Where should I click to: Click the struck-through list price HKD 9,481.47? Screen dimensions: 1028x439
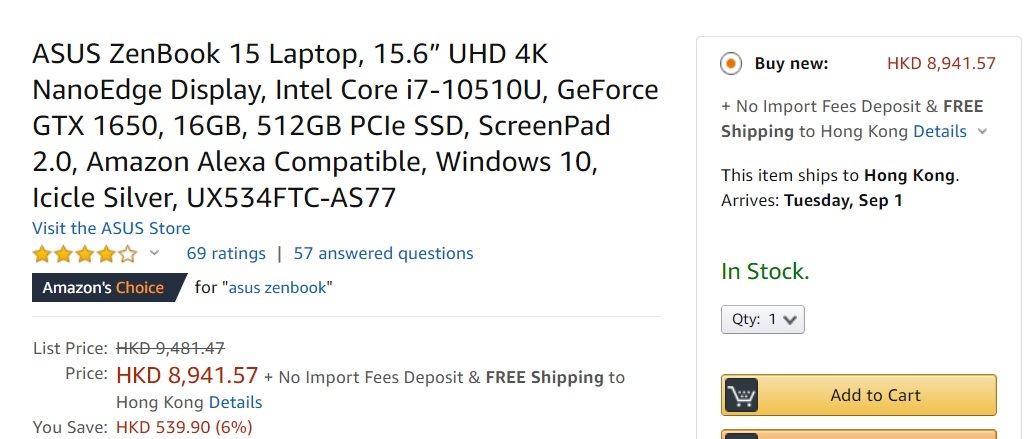(x=170, y=348)
